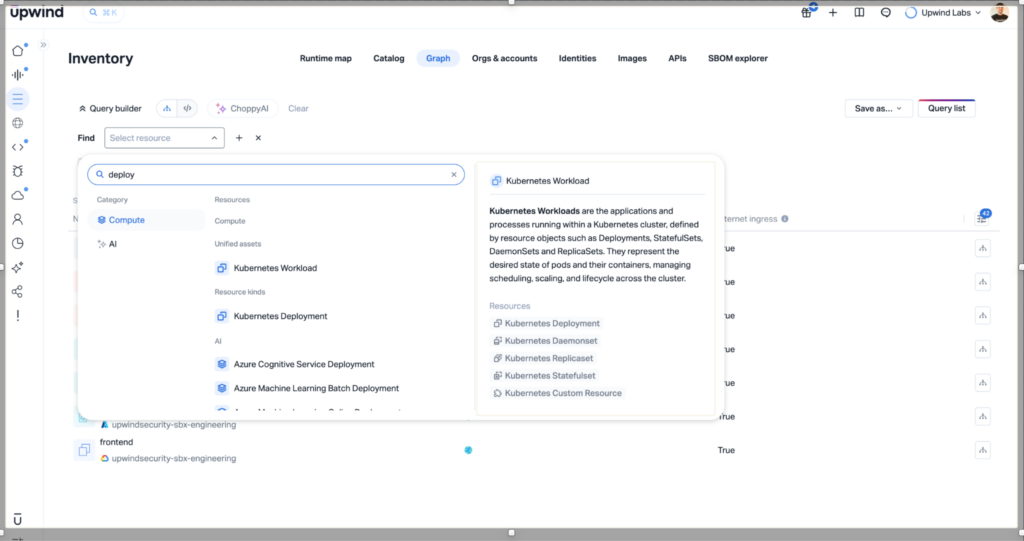The width and height of the screenshot is (1024, 541).
Task: Open column settings with 42 badge
Action: (x=983, y=218)
